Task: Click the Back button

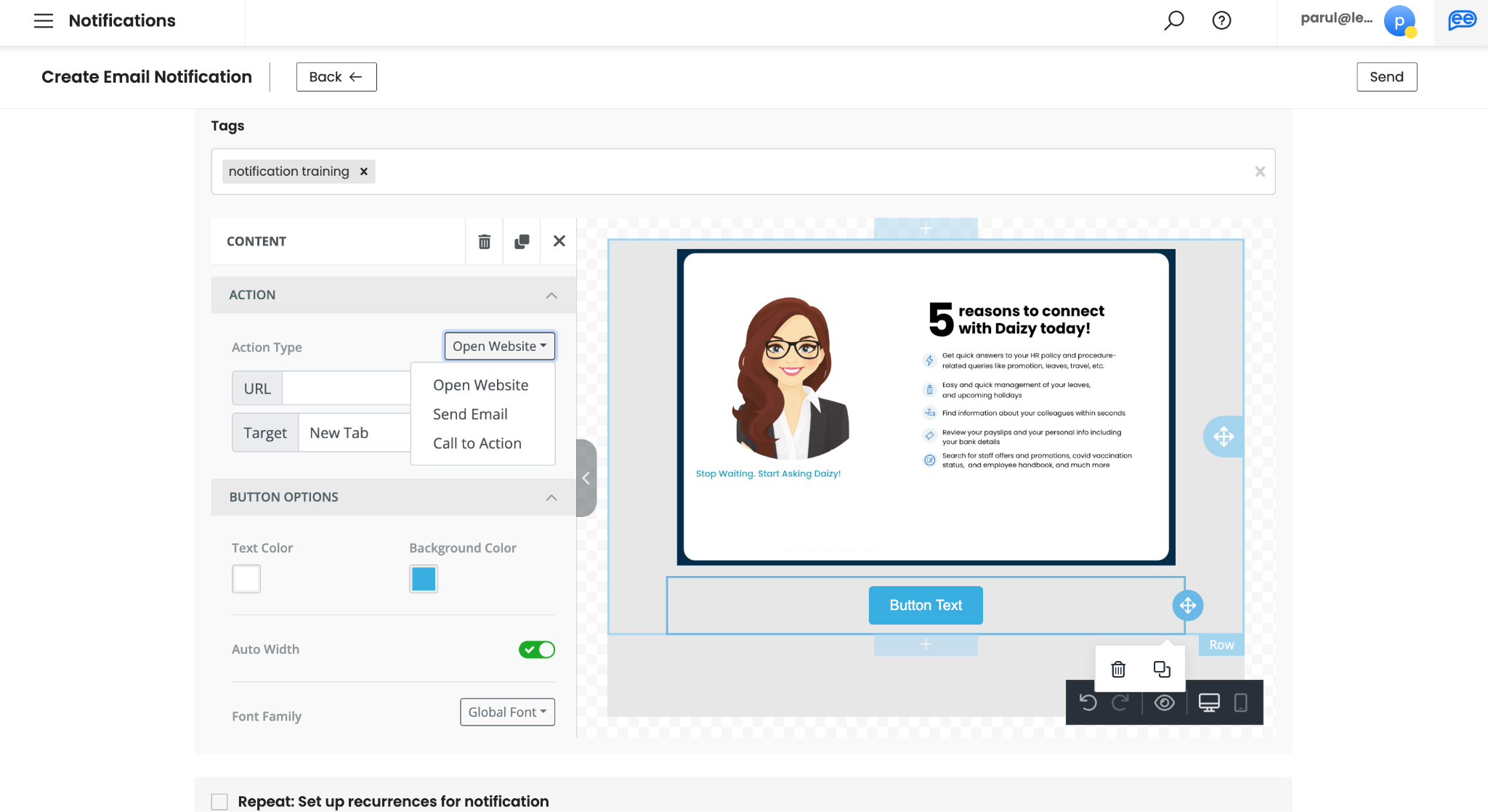Action: point(336,77)
